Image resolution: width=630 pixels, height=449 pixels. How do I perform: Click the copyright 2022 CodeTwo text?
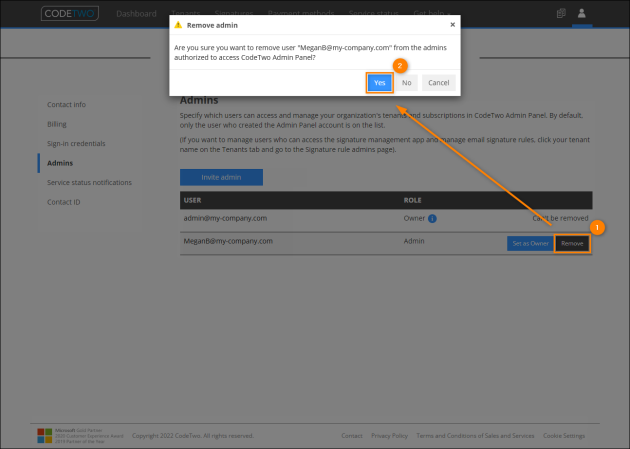click(x=193, y=436)
